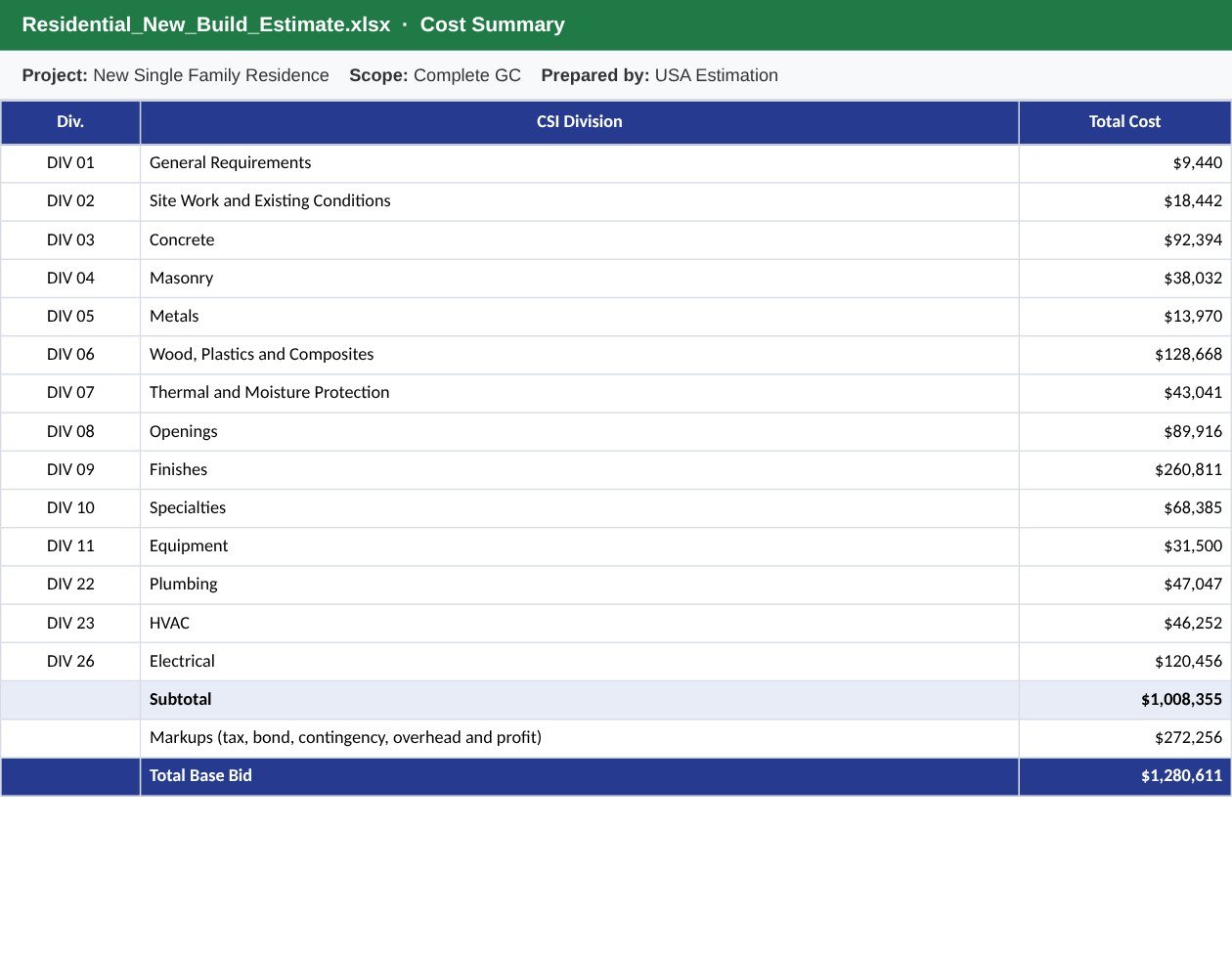Click Prepared by: USA Estimation text
Screen dimensions: 1232x958
[660, 75]
